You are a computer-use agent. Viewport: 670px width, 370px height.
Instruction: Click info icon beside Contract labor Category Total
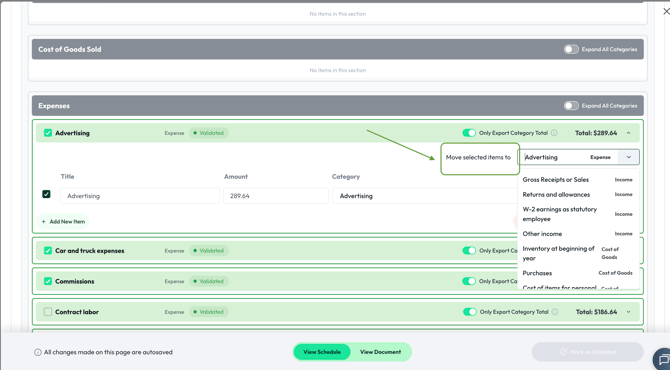555,312
